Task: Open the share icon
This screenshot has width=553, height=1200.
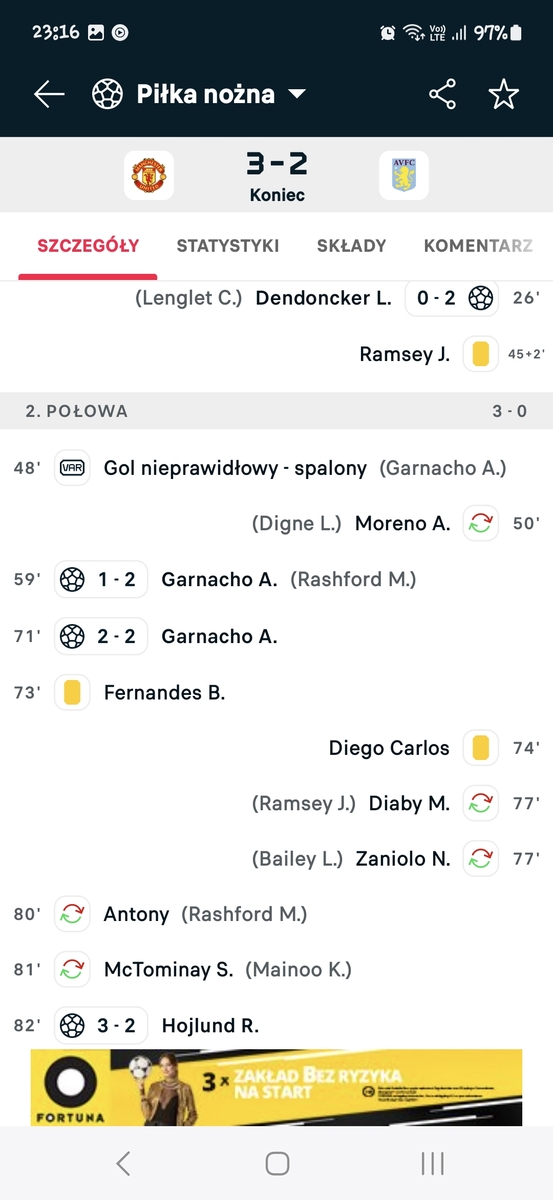Action: click(442, 94)
